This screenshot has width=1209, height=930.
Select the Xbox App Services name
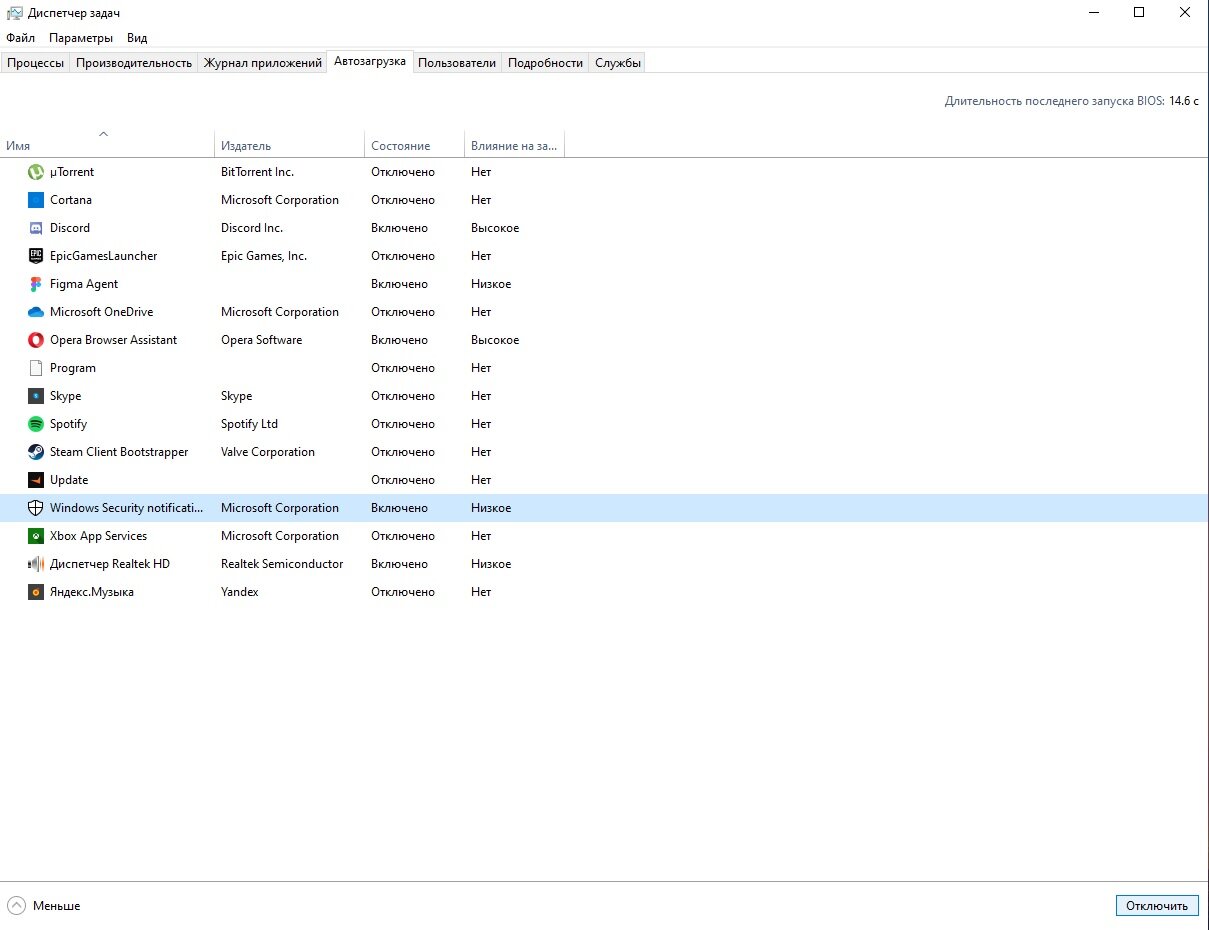99,536
